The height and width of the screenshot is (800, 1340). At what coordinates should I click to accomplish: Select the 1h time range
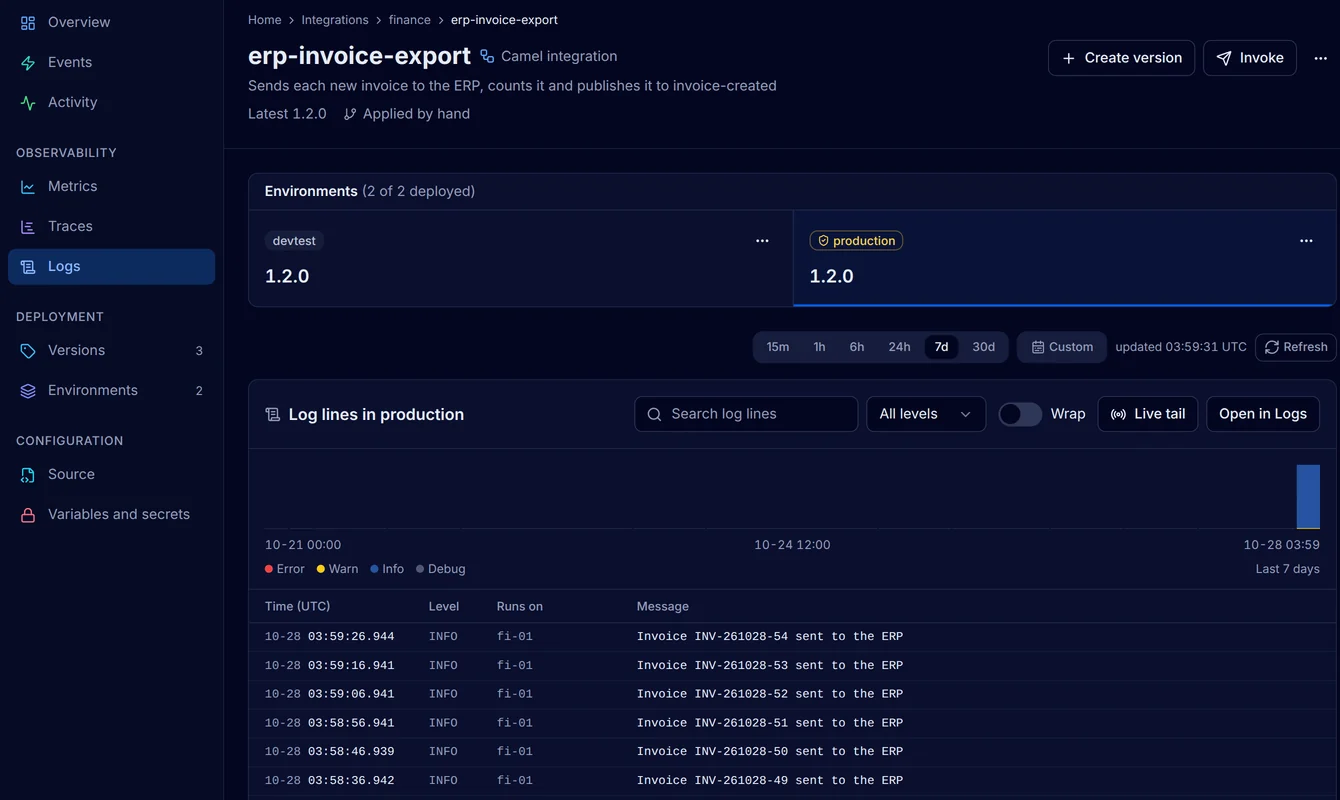[819, 347]
